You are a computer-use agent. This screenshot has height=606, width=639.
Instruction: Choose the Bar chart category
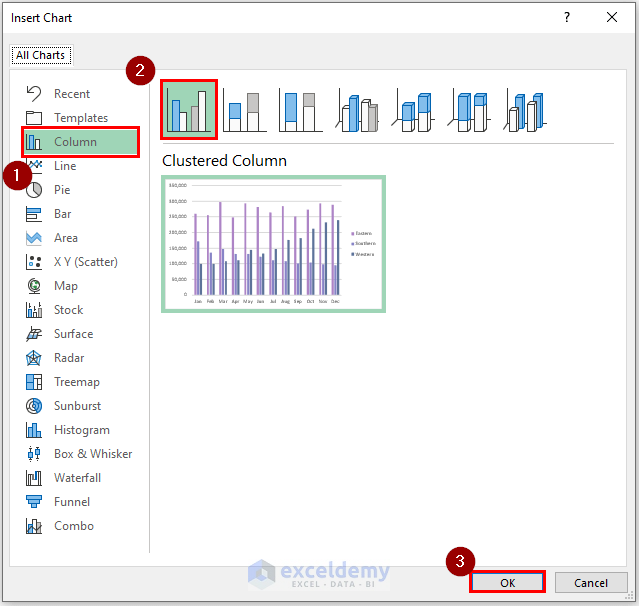point(81,214)
